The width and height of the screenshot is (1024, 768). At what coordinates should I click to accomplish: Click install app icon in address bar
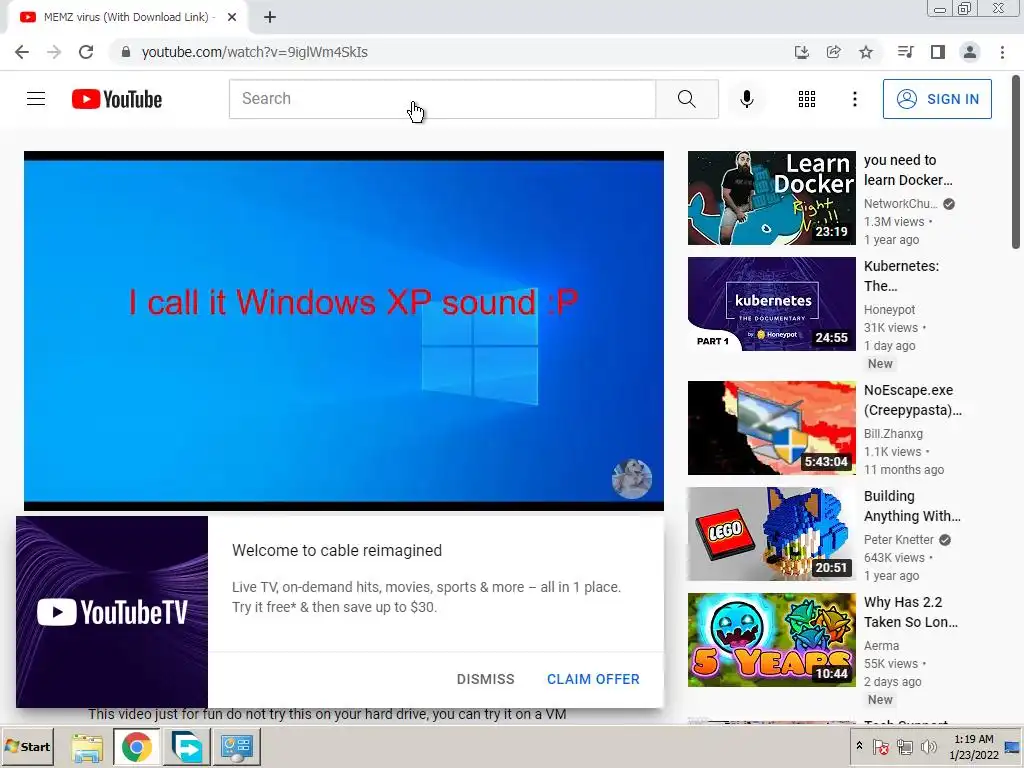[x=802, y=52]
